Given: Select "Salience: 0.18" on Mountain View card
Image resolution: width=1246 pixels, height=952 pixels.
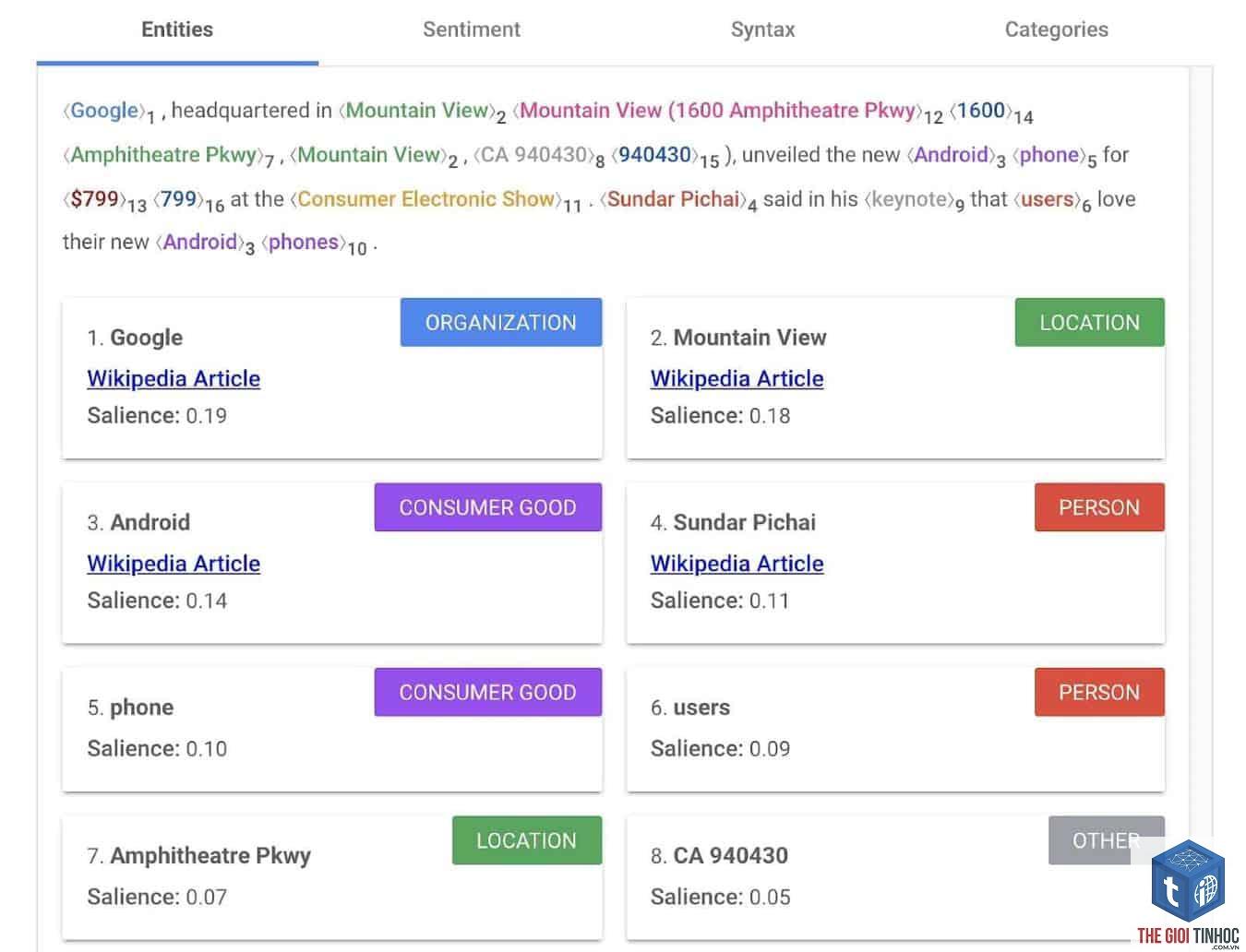Looking at the screenshot, I should 720,416.
